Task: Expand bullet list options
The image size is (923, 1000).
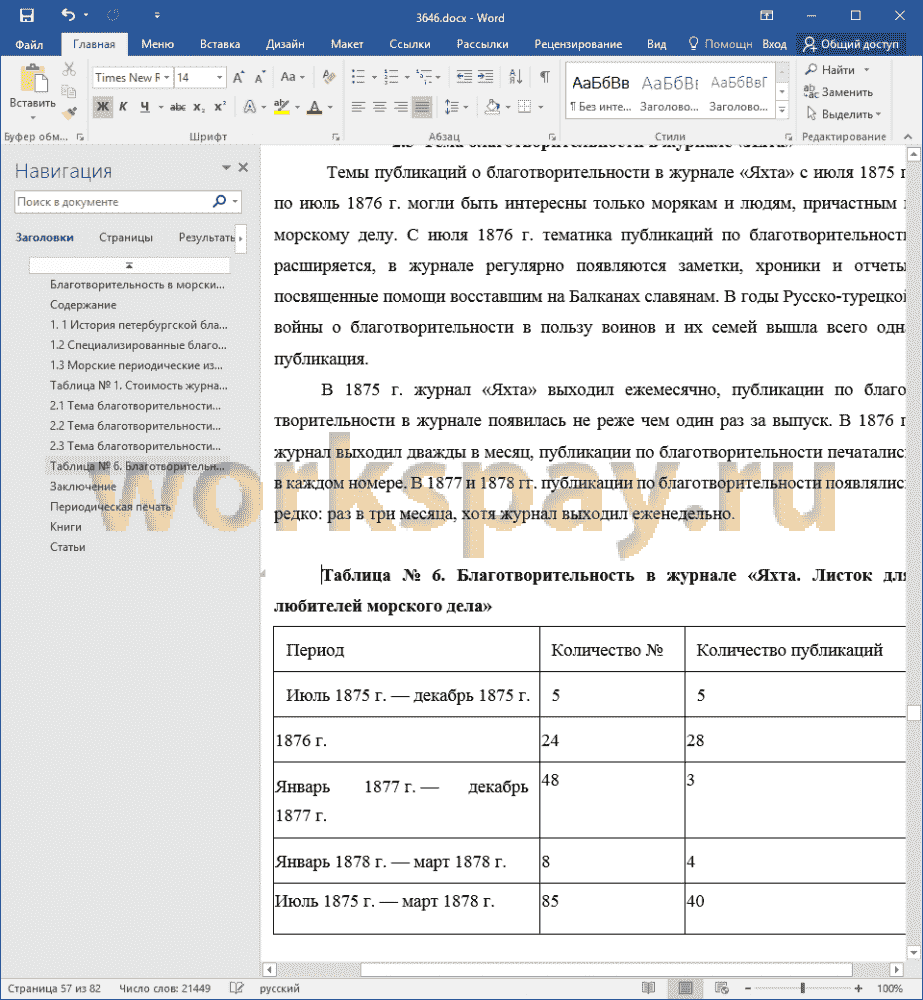Action: click(x=374, y=78)
